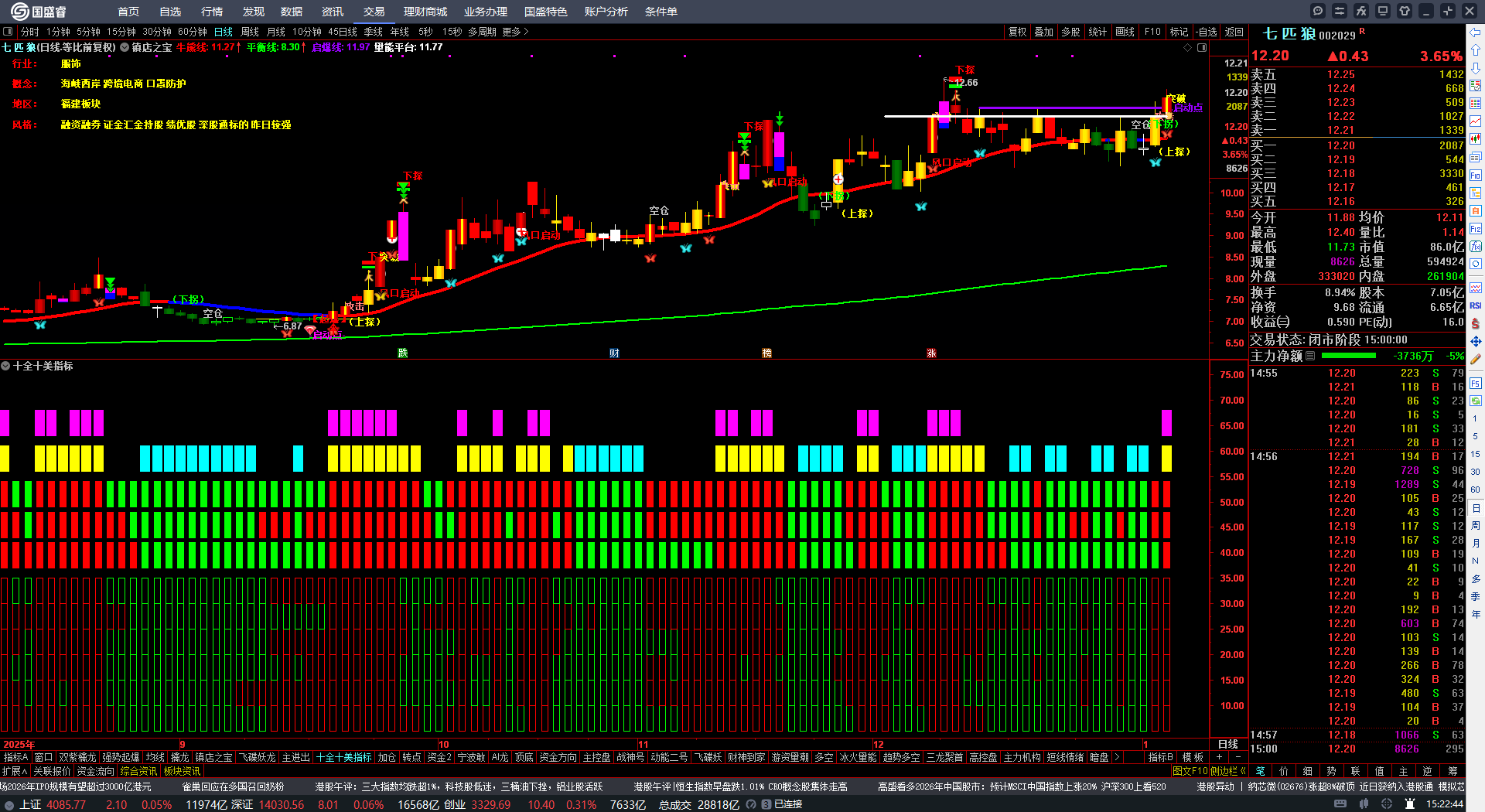Click the green refresh icon in sidebar

[x=1476, y=401]
